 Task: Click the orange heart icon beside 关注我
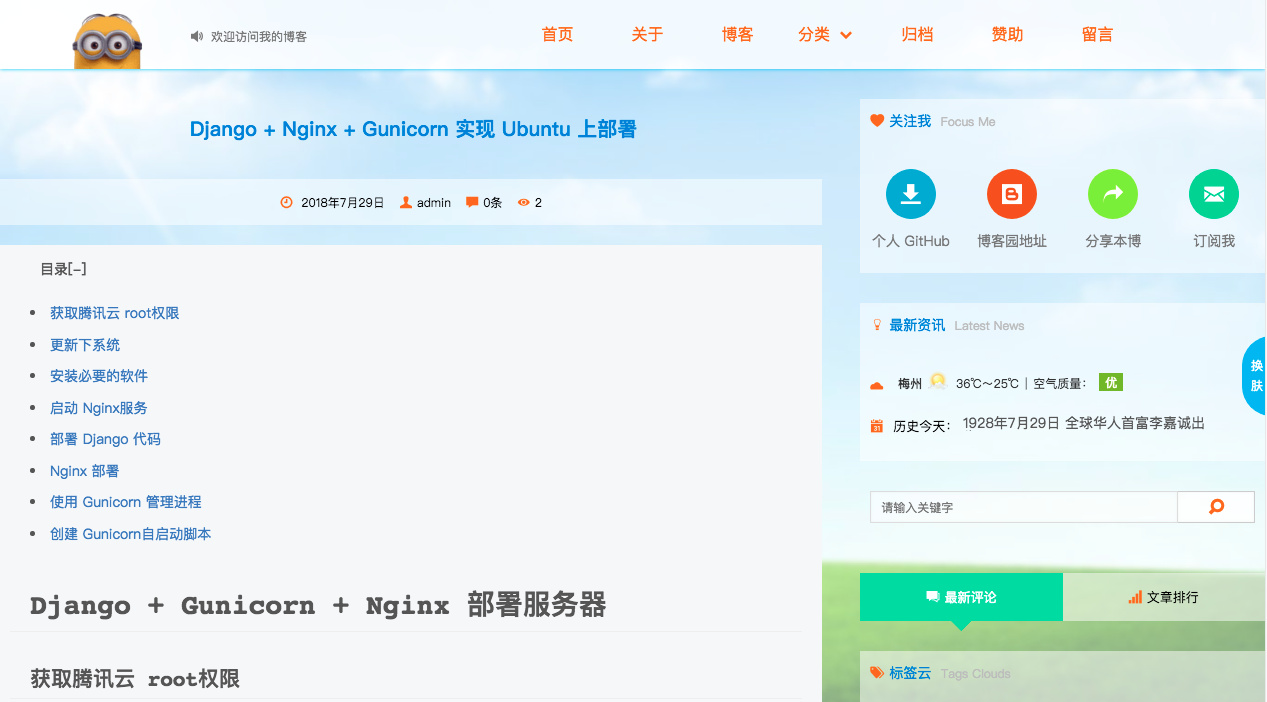pos(877,121)
